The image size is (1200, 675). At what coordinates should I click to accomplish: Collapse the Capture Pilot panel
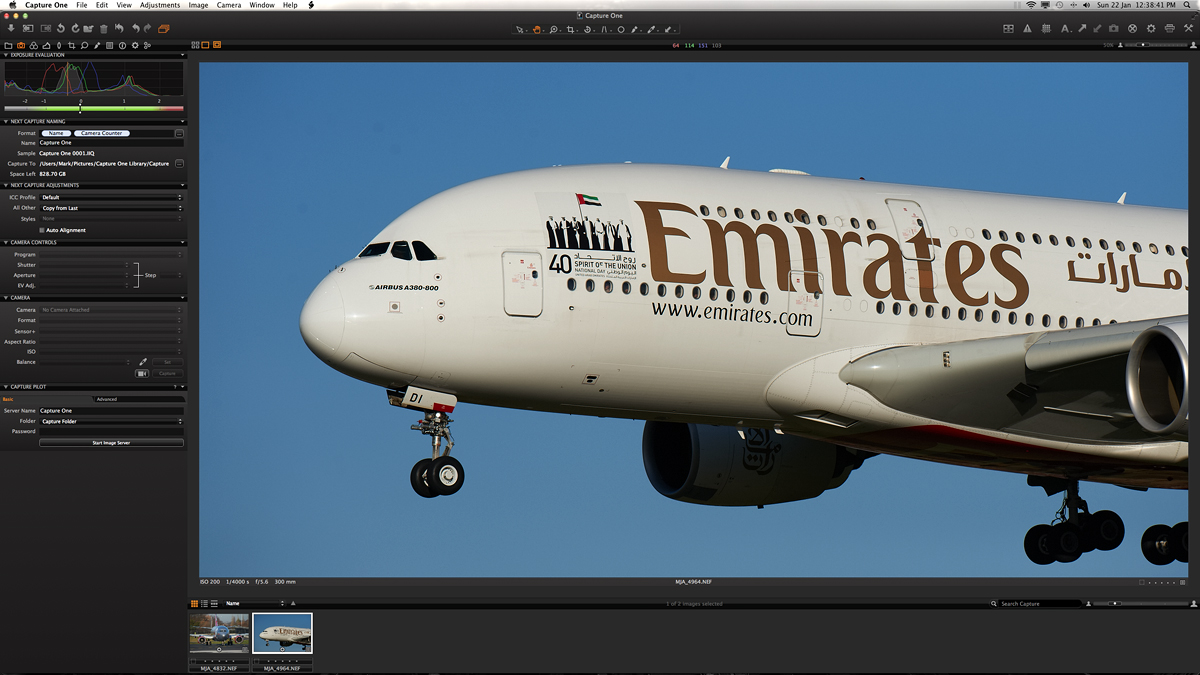5,386
